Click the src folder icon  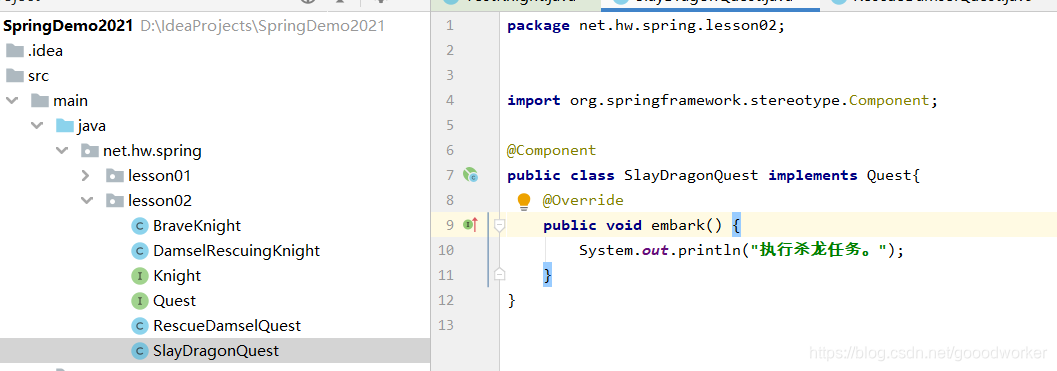pos(14,76)
